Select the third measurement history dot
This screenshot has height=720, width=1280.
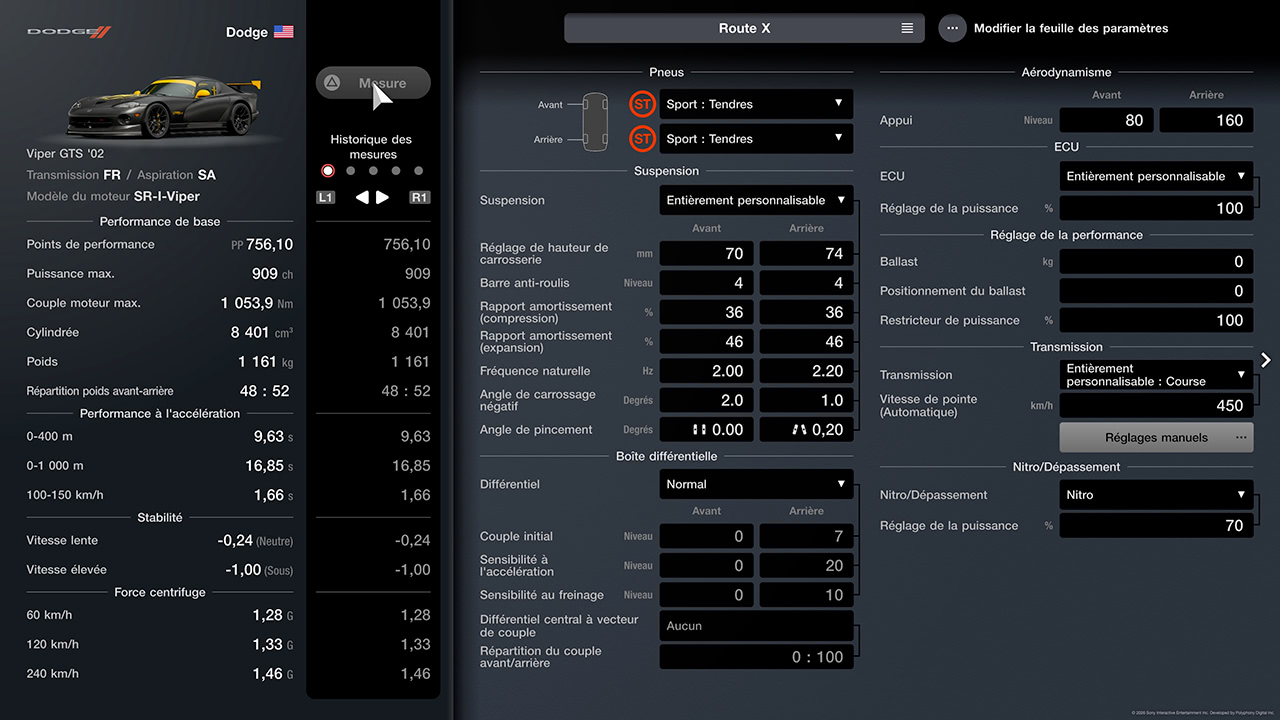pyautogui.click(x=373, y=171)
